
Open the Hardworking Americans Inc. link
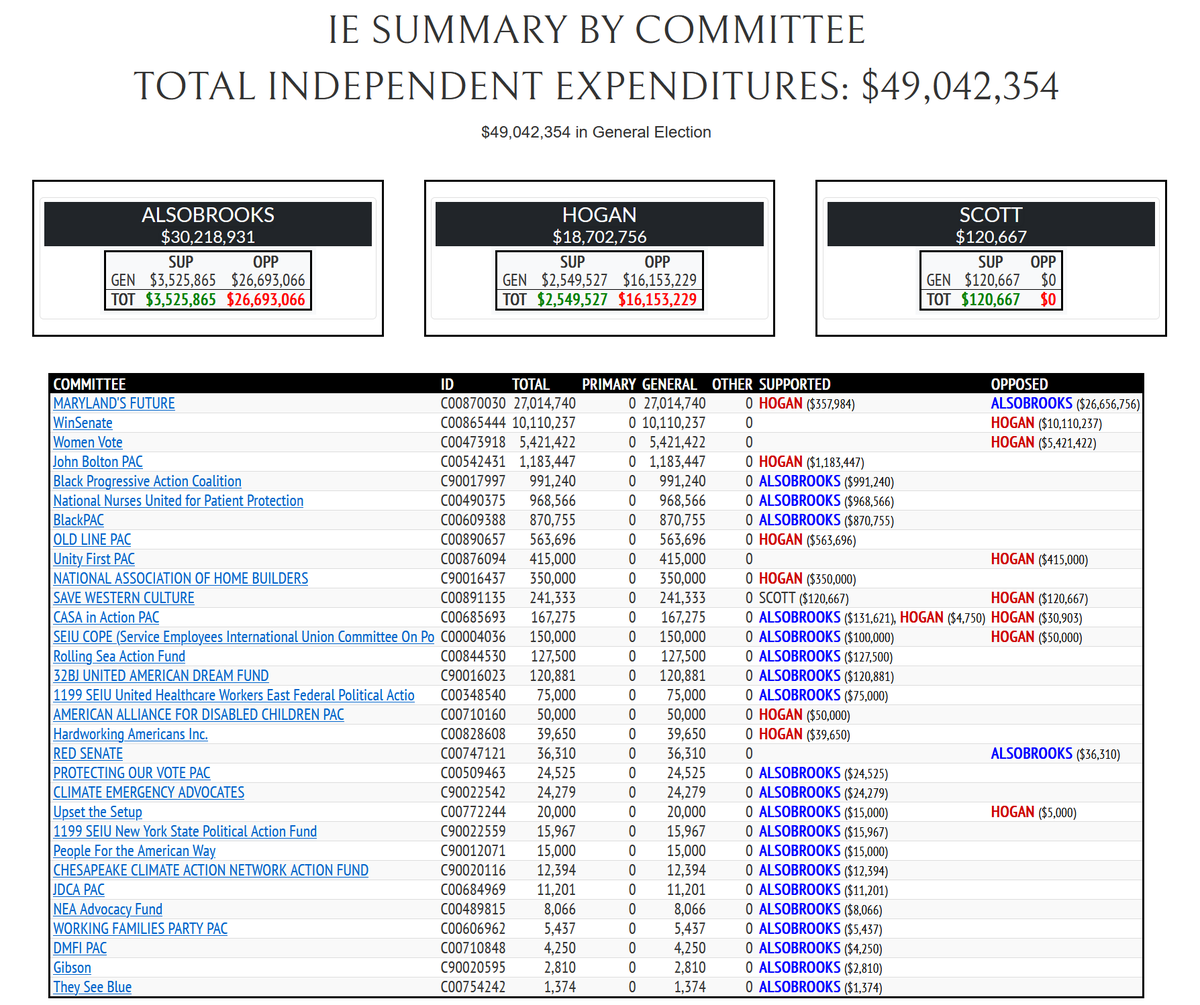(130, 735)
